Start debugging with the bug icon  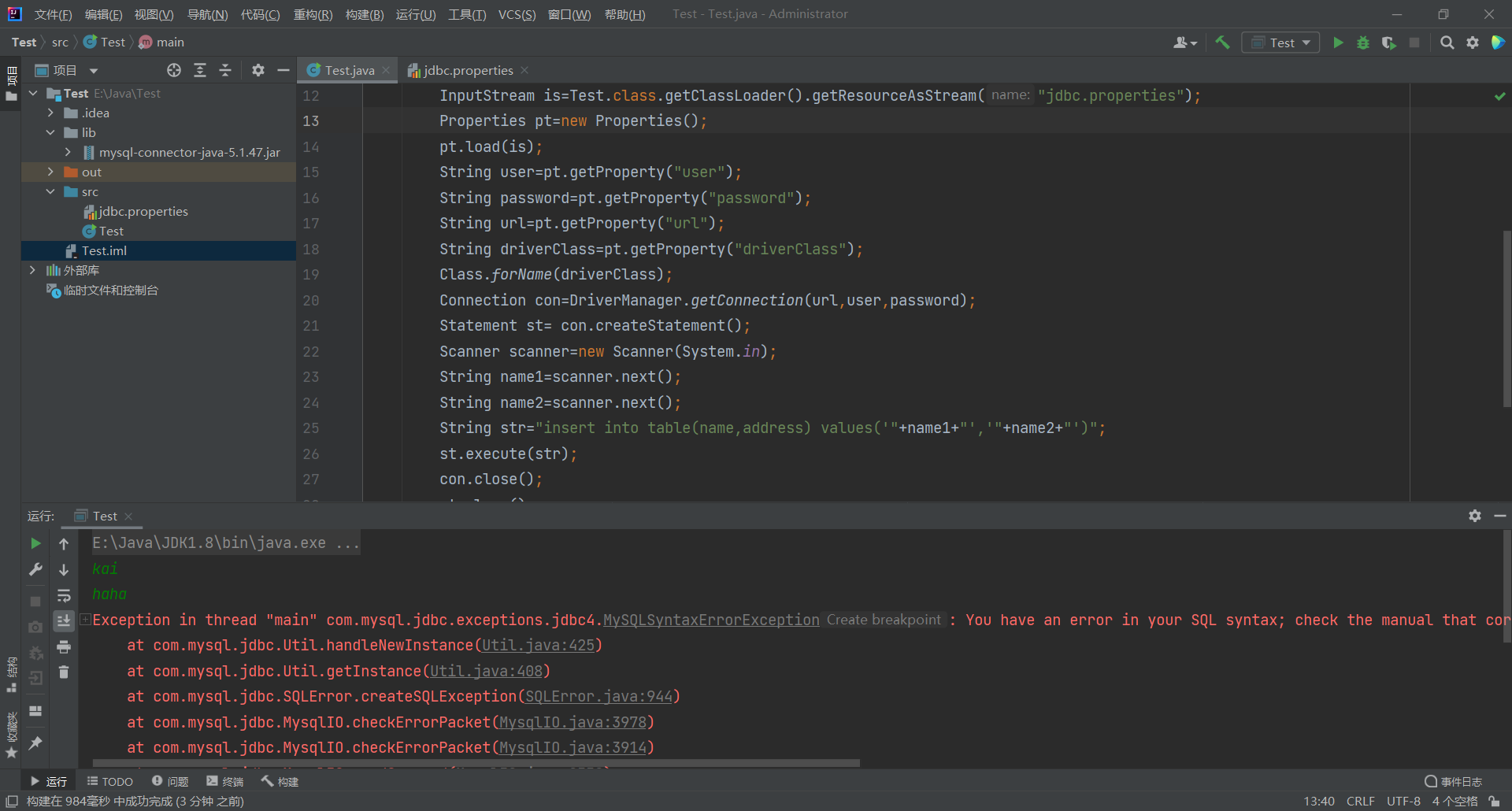pos(1363,43)
